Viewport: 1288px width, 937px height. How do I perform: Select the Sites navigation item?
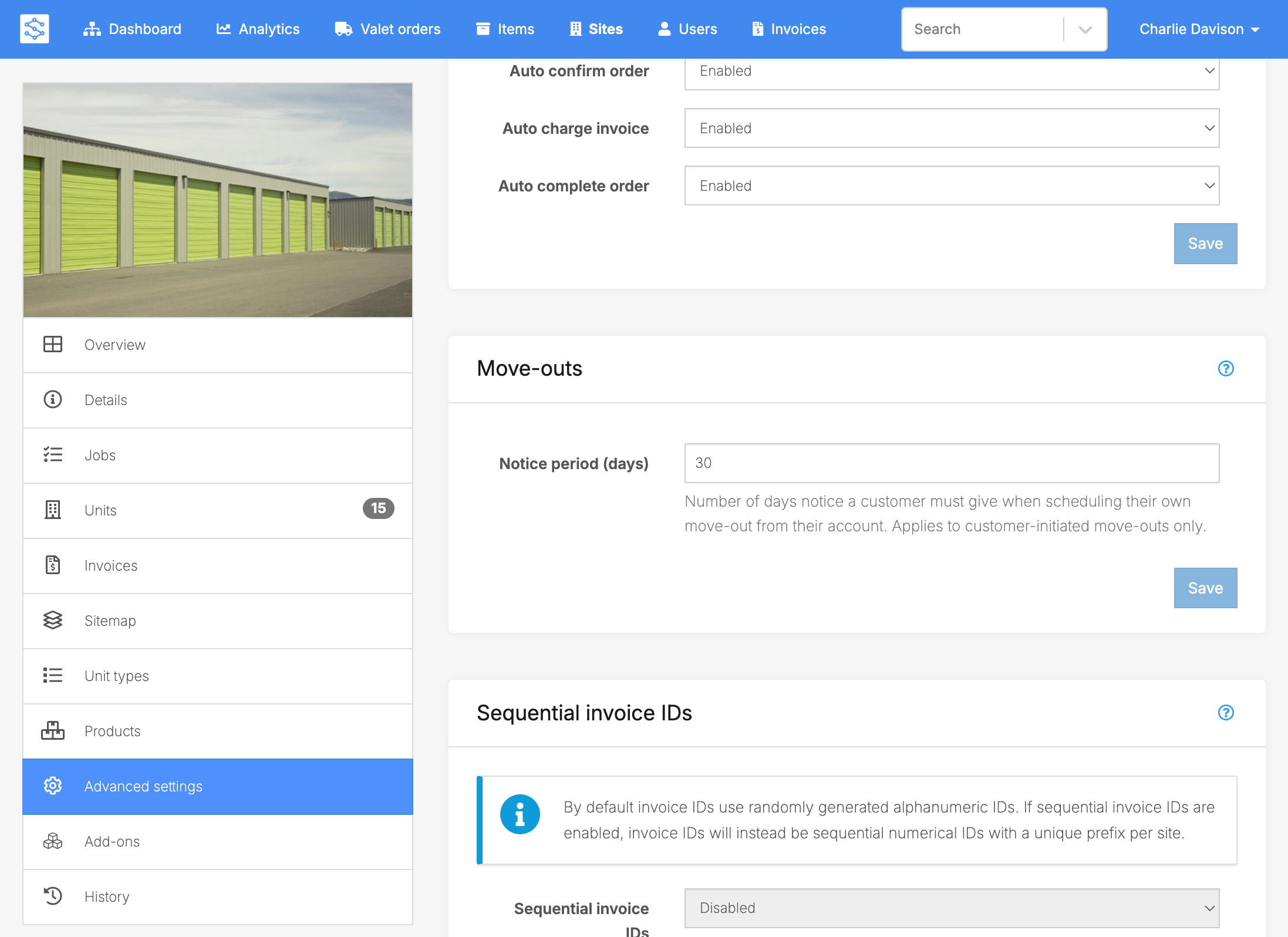(596, 29)
